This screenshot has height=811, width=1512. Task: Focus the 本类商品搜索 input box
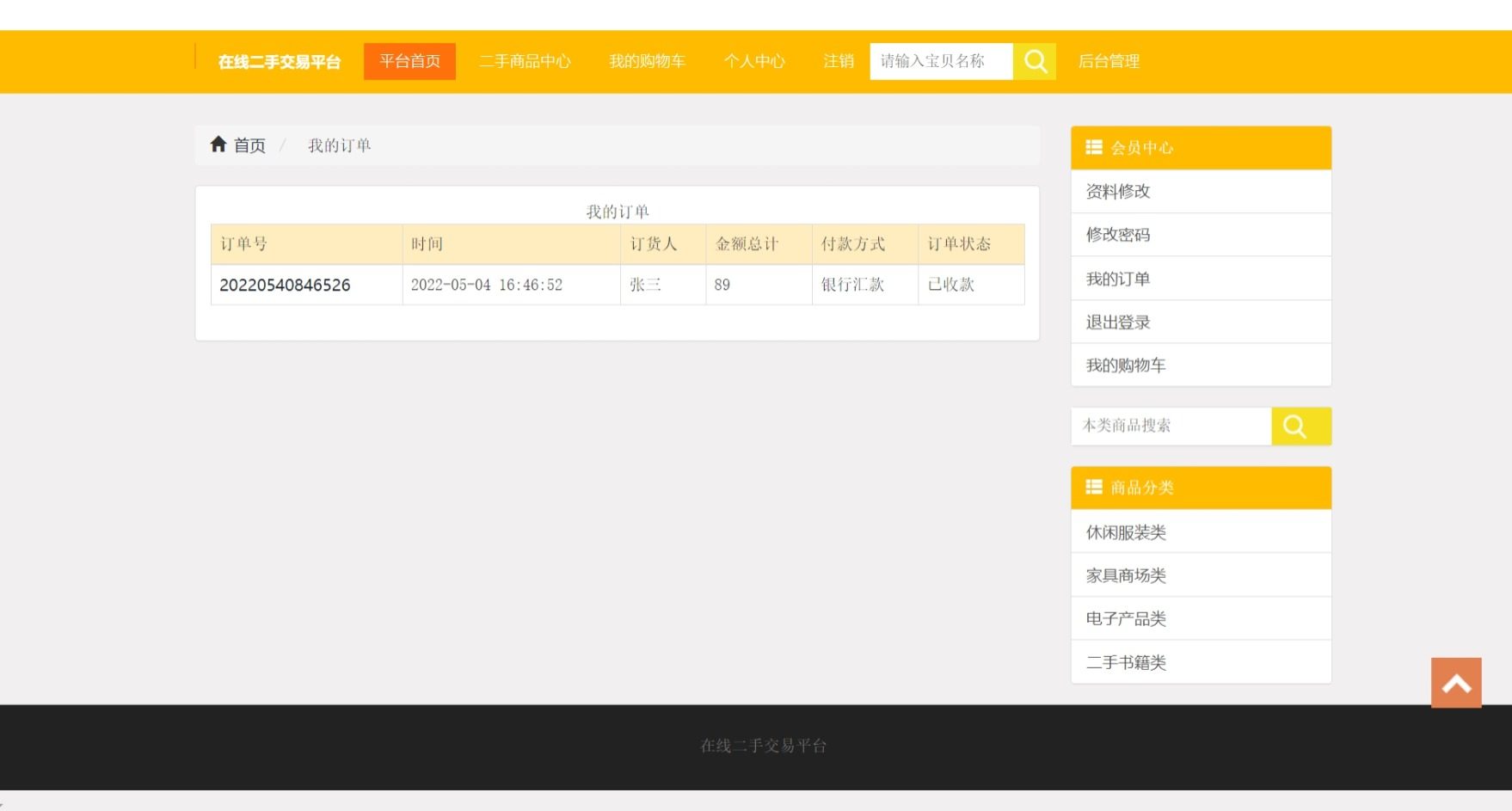tap(1171, 427)
